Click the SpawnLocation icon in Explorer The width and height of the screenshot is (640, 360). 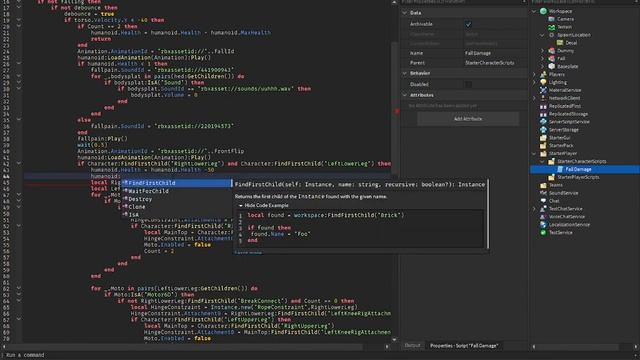click(551, 35)
